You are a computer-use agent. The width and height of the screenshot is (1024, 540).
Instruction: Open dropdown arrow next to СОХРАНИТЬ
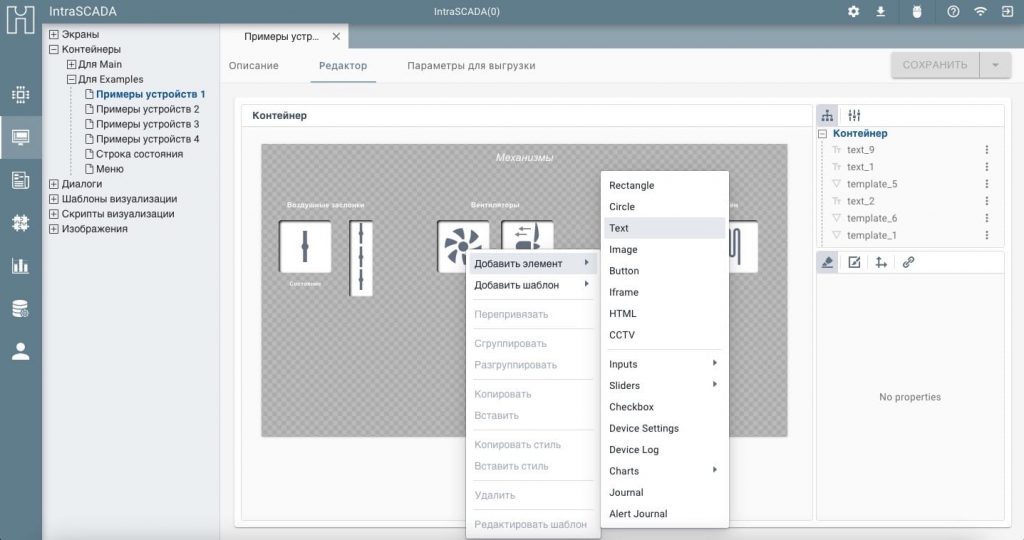pos(995,65)
